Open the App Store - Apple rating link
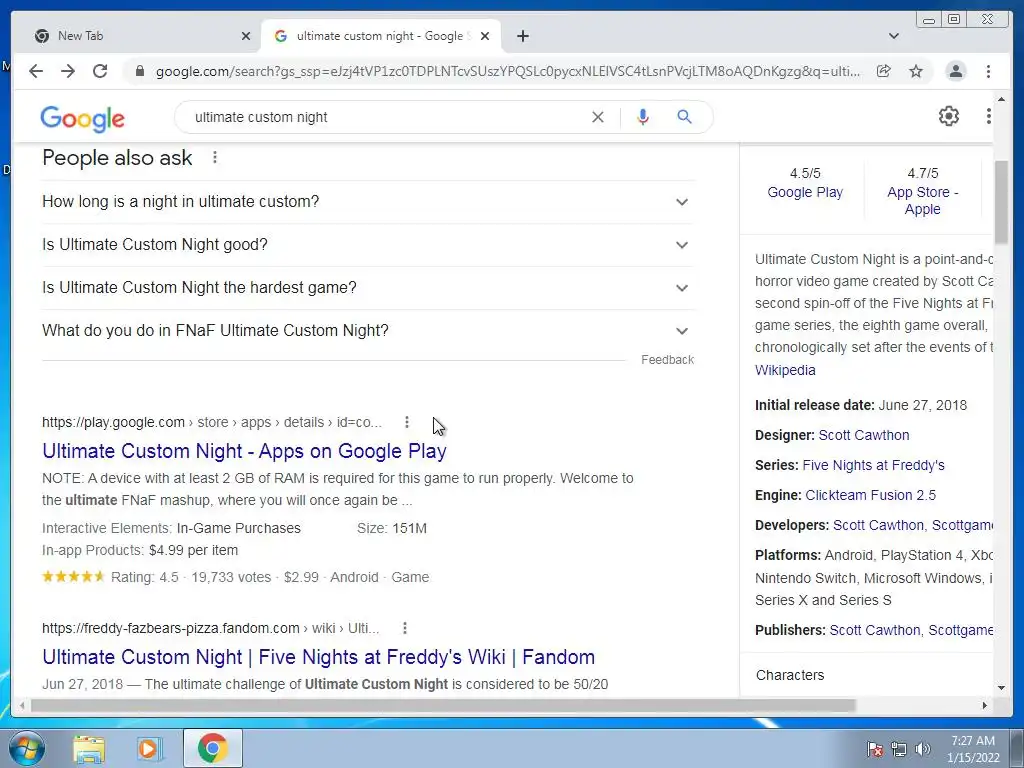Screen dimensions: 1024x768 [922, 200]
